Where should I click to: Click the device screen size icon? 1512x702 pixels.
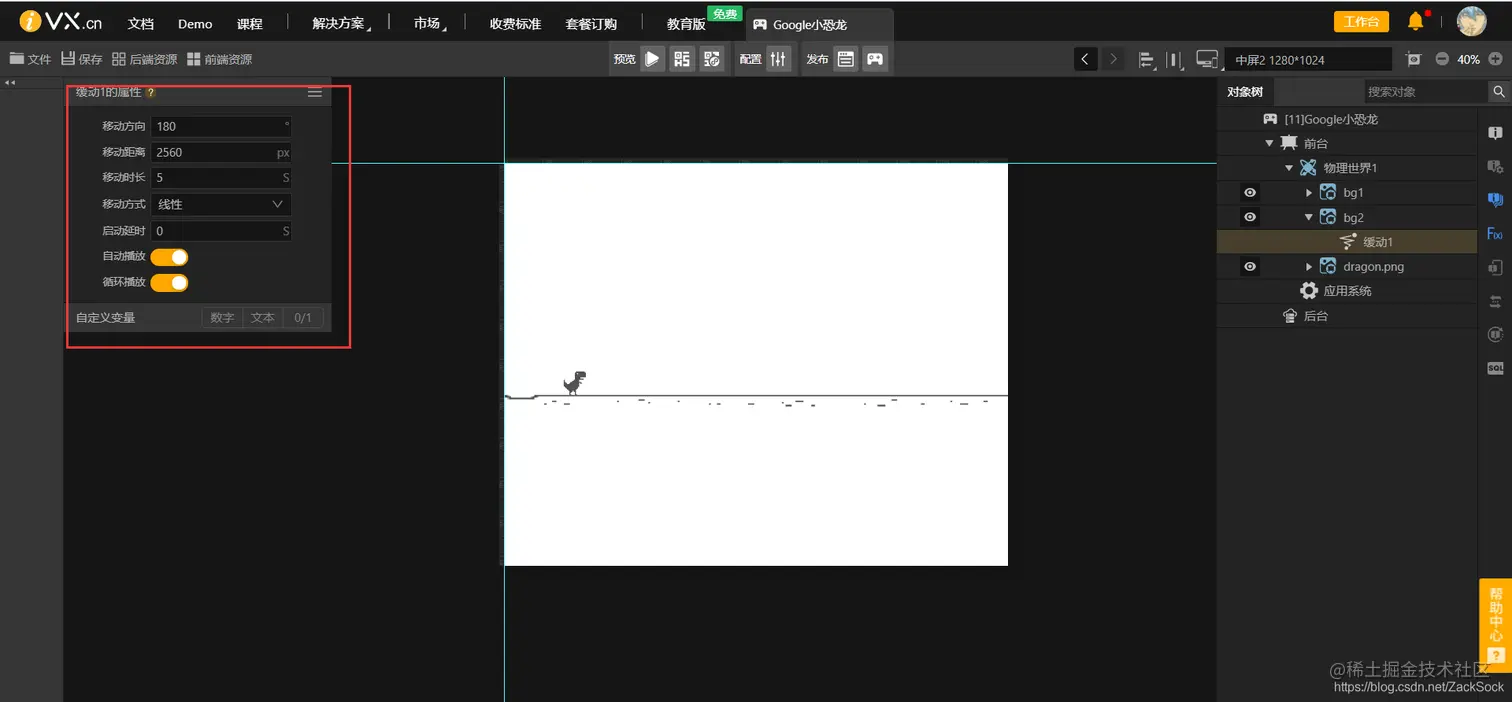click(1207, 60)
